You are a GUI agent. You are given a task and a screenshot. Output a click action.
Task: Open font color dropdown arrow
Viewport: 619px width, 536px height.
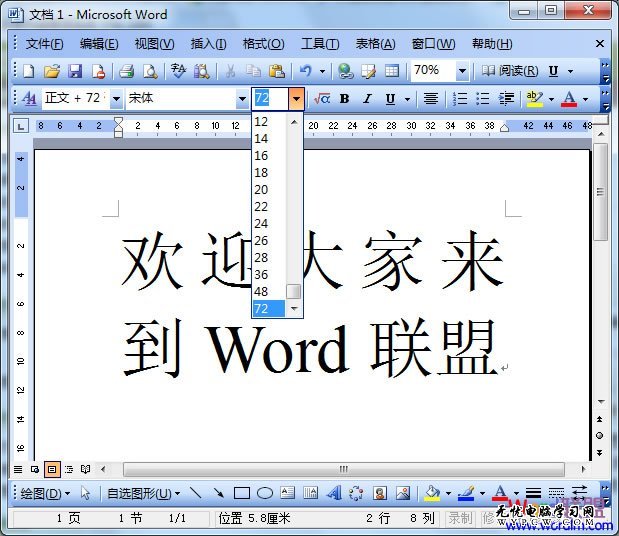586,99
